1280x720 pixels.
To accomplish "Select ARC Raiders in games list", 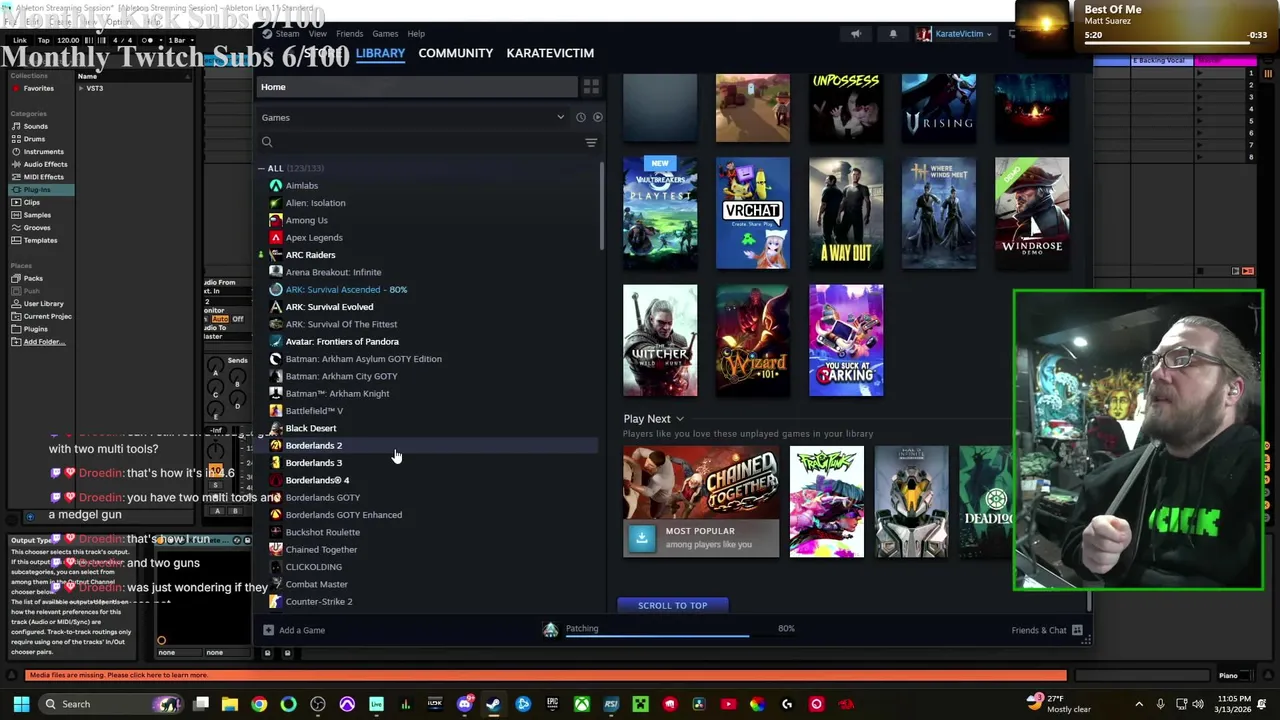I will point(310,255).
